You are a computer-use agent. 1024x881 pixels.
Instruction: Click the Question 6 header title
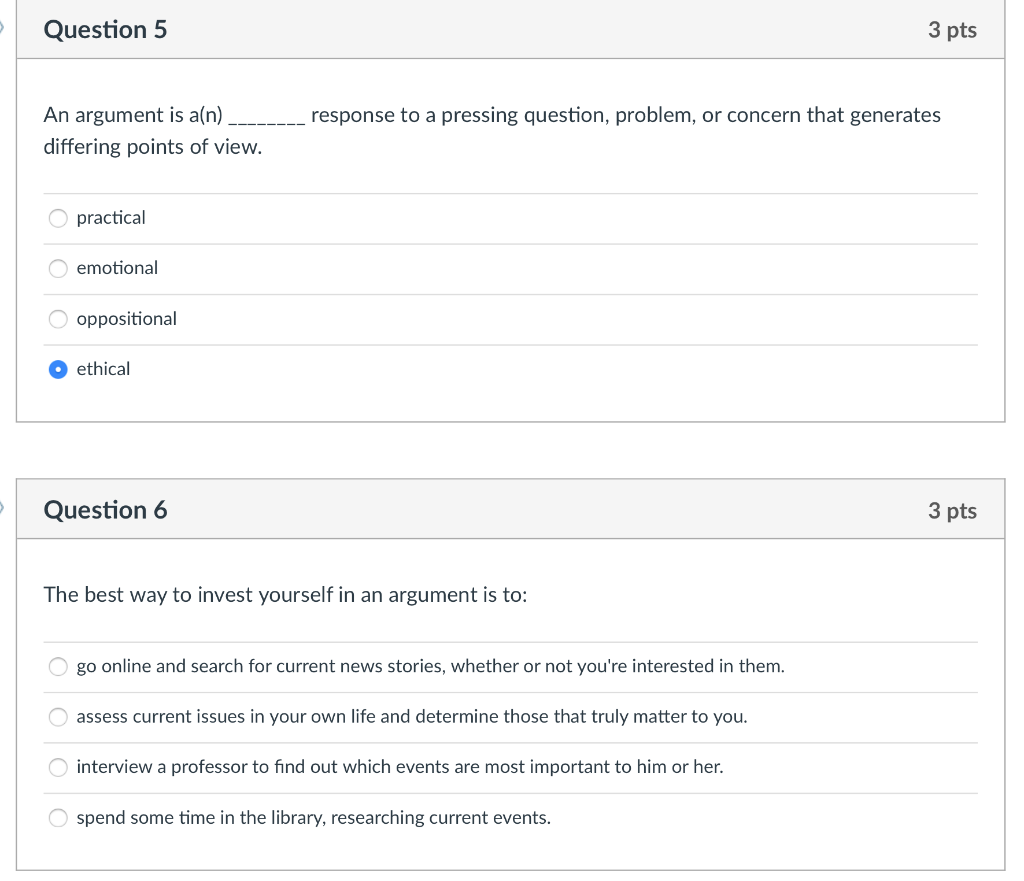105,510
